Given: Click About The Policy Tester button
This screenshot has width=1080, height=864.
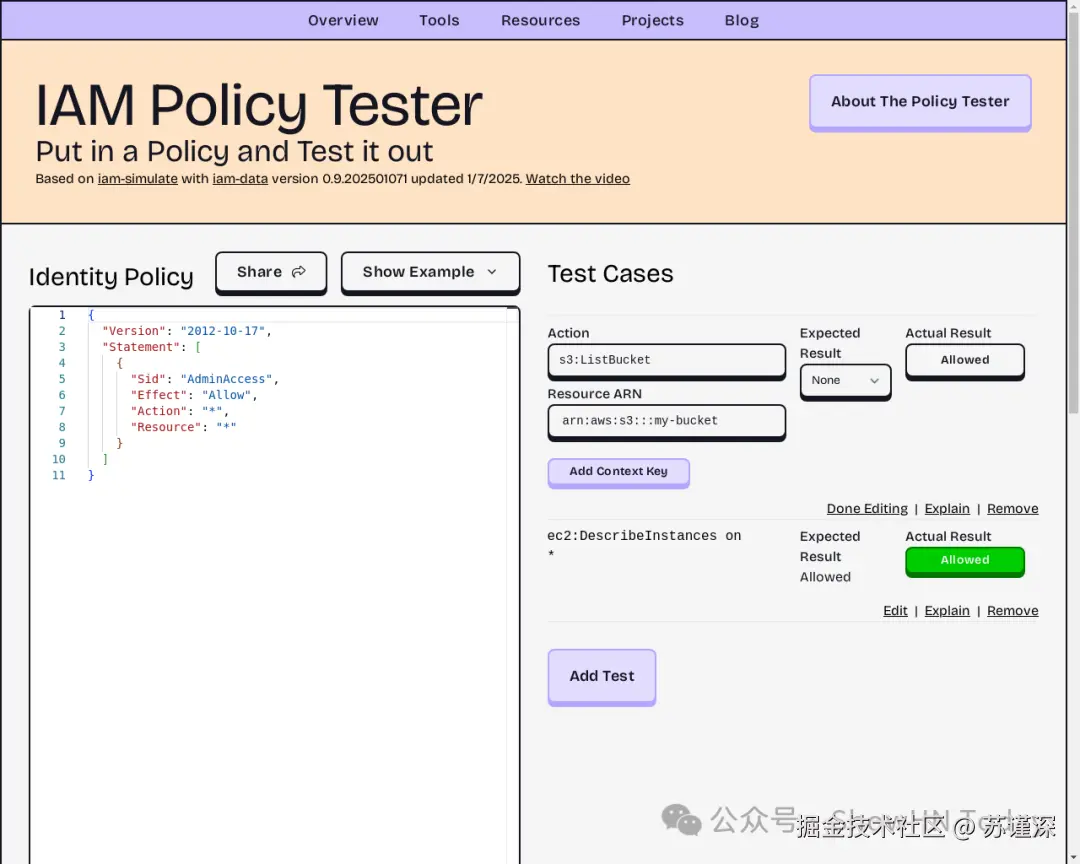Looking at the screenshot, I should pyautogui.click(x=920, y=102).
